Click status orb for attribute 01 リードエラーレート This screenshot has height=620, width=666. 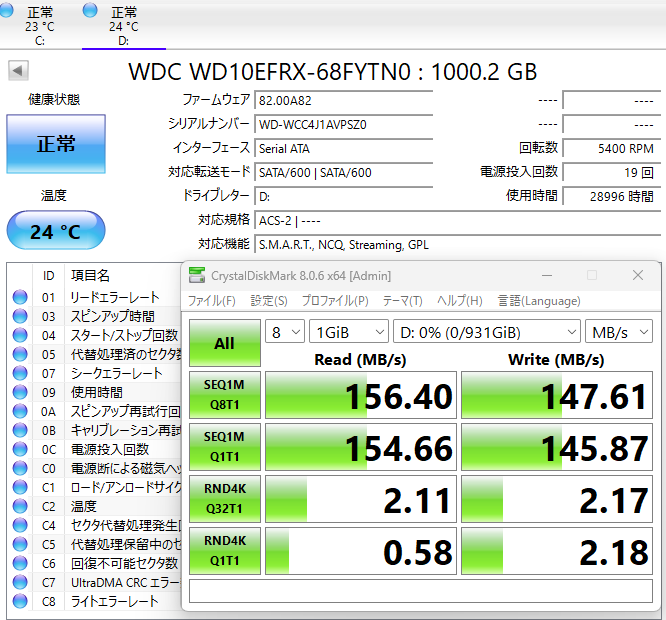(20, 297)
